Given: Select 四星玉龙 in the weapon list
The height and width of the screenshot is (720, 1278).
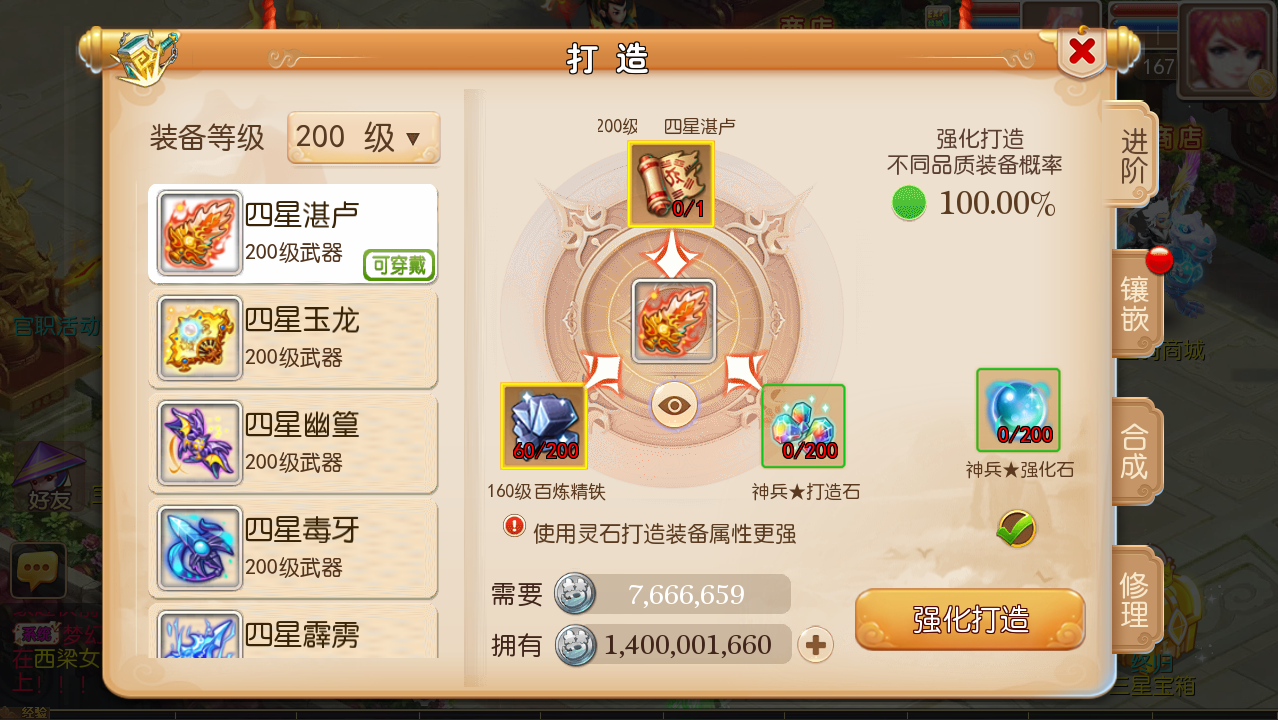Looking at the screenshot, I should pos(293,340).
